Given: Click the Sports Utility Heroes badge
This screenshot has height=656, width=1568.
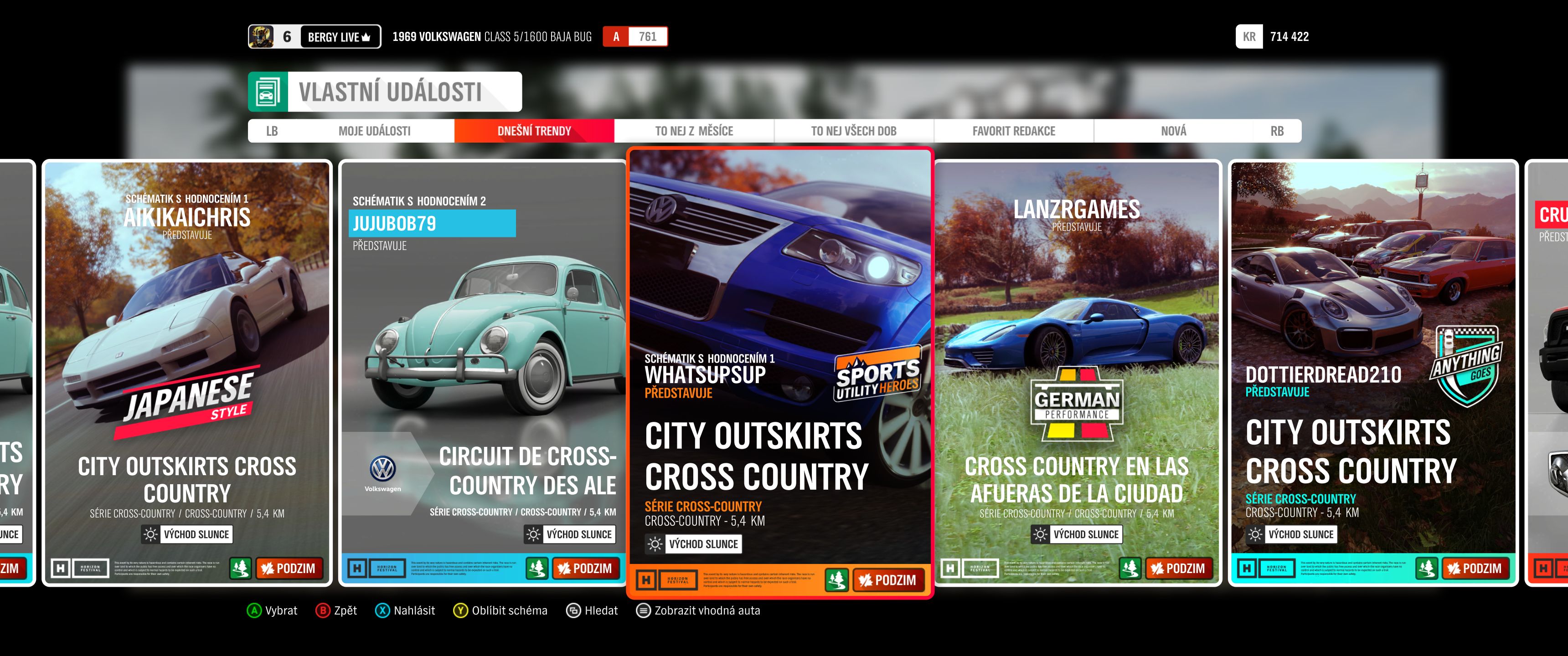Looking at the screenshot, I should (877, 374).
